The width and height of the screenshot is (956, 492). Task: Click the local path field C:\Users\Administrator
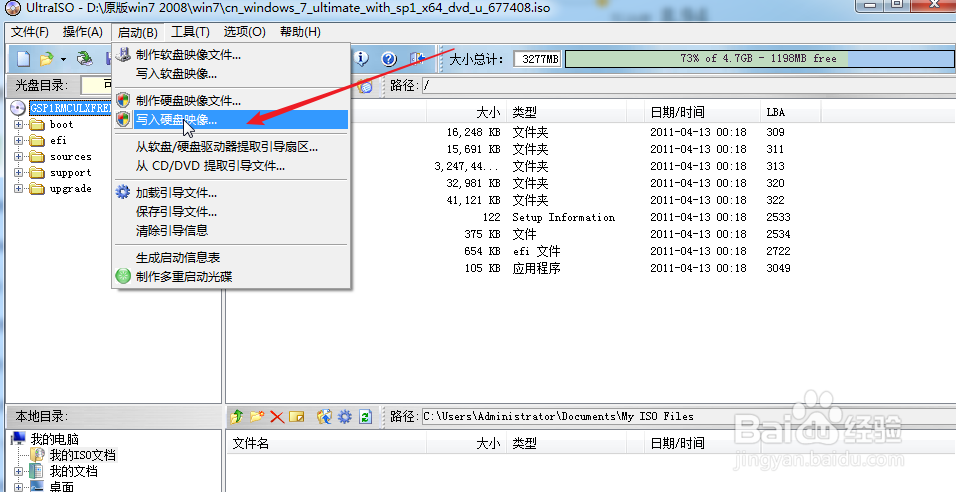688,416
